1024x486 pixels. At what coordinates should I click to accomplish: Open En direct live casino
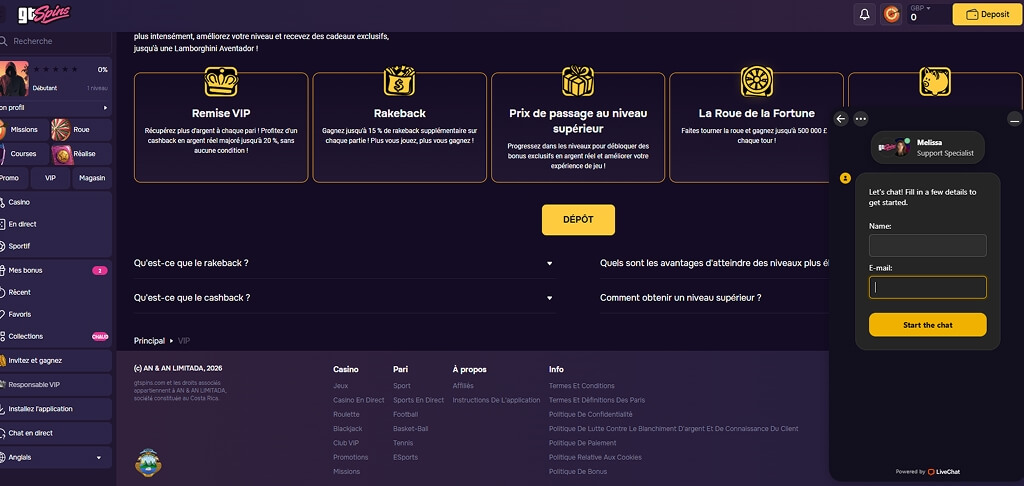56,224
